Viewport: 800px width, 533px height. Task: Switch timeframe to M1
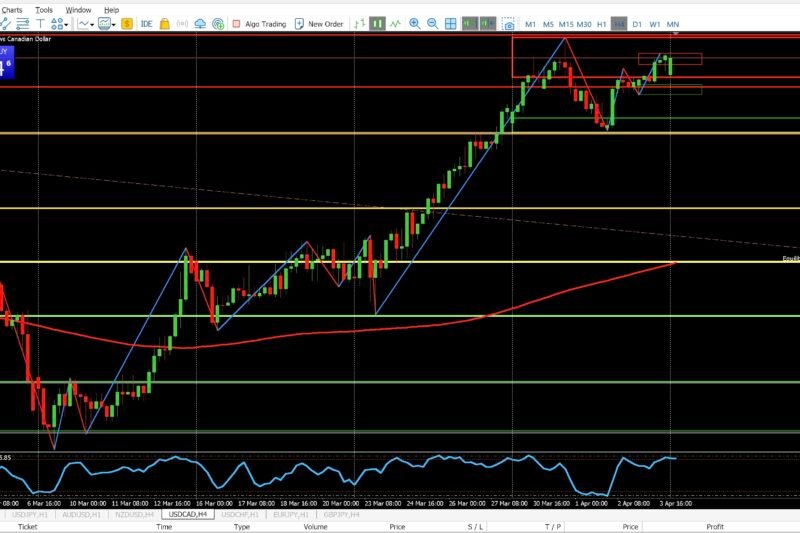point(531,24)
